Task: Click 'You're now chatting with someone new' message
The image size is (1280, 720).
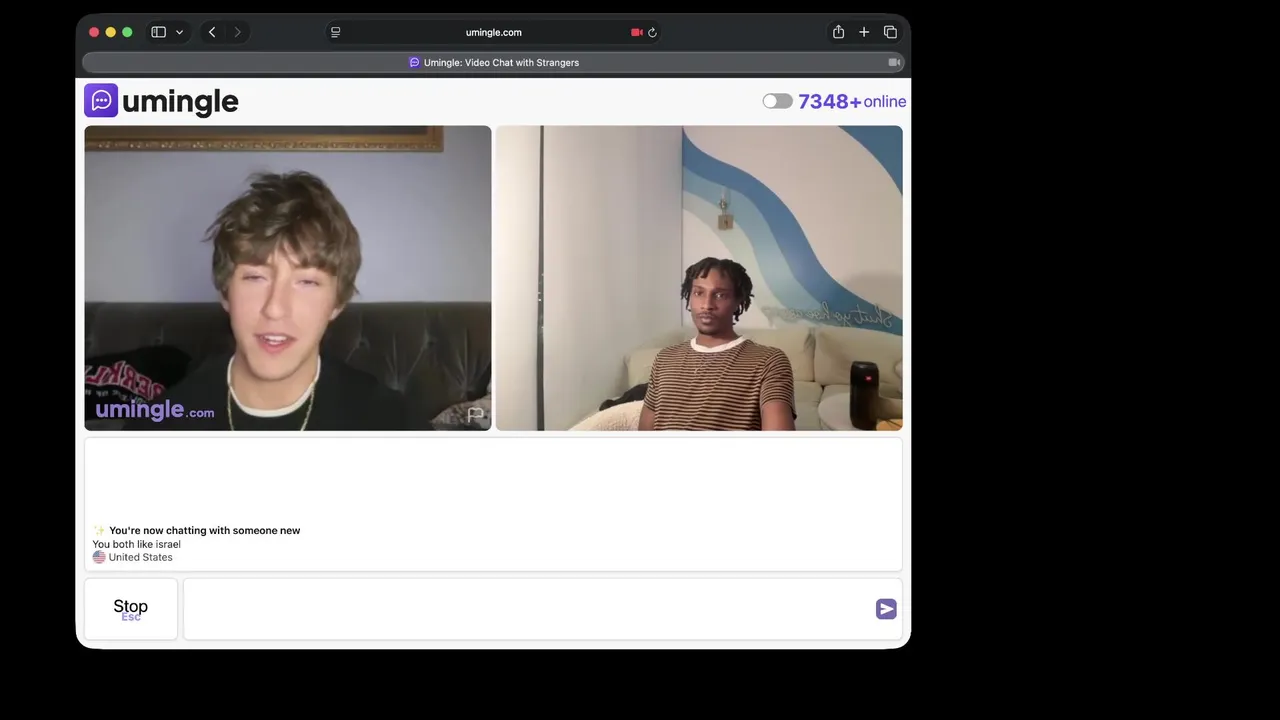Action: coord(204,530)
